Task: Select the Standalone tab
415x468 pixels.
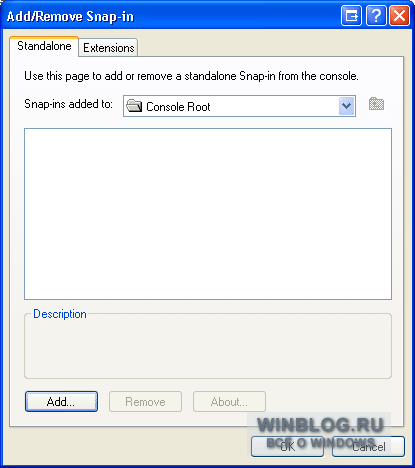Action: 44,46
